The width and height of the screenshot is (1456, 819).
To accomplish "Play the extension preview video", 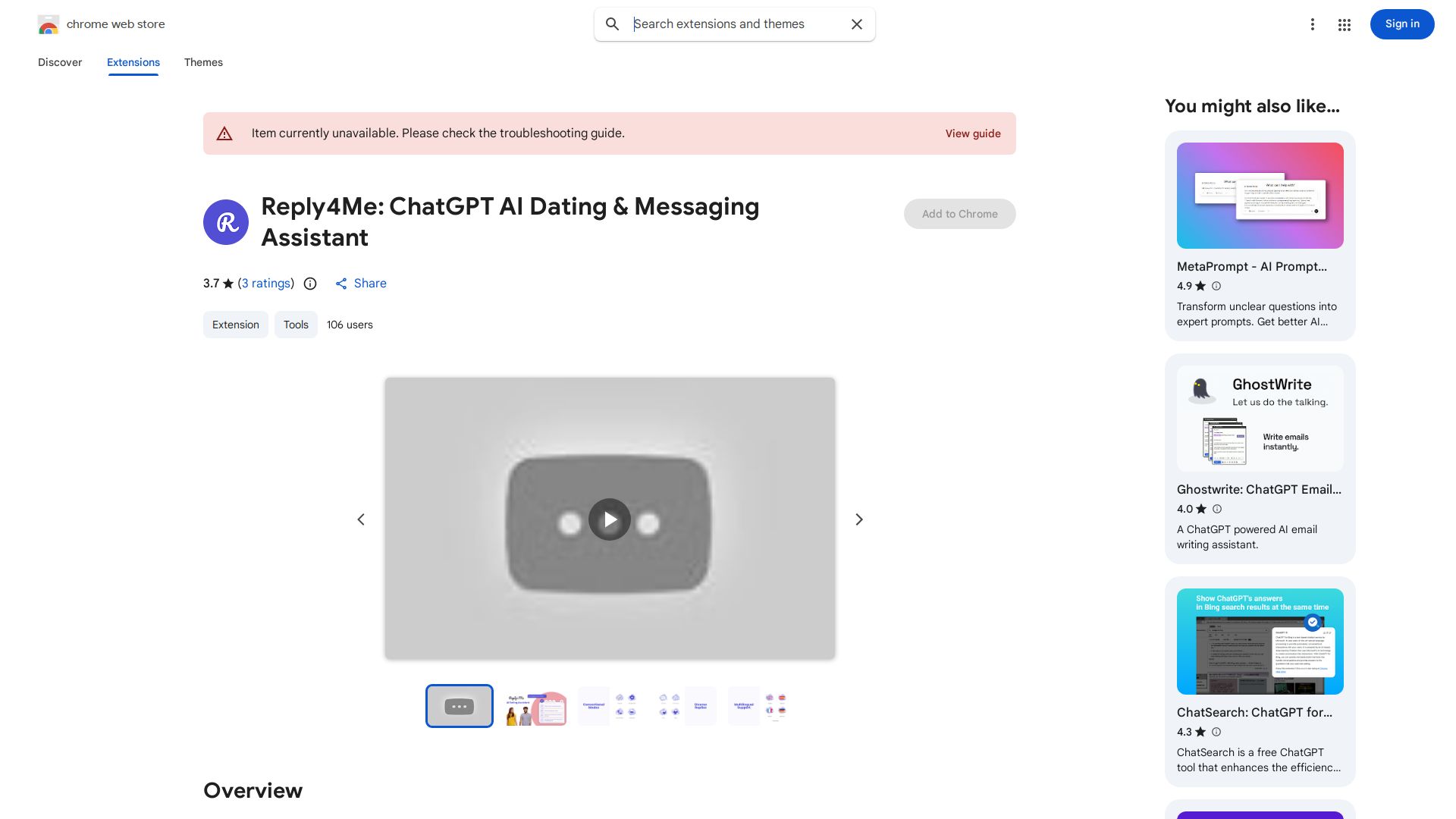I will click(610, 519).
